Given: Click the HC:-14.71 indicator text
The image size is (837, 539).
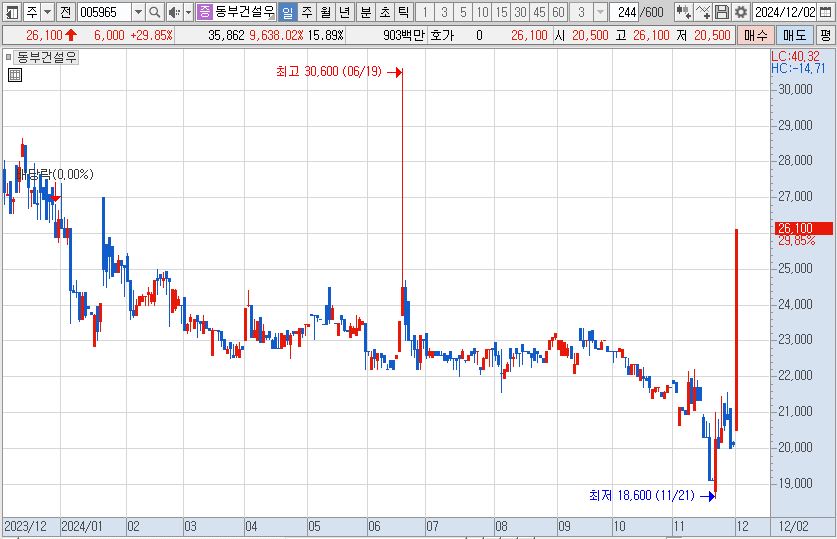Looking at the screenshot, I should pyautogui.click(x=798, y=68).
